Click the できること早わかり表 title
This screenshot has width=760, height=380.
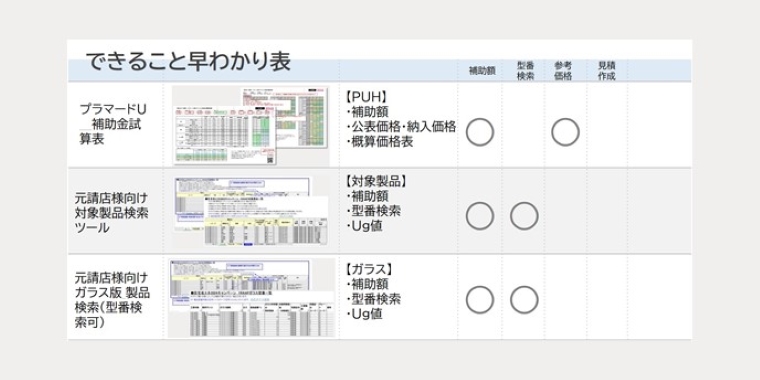coord(188,62)
